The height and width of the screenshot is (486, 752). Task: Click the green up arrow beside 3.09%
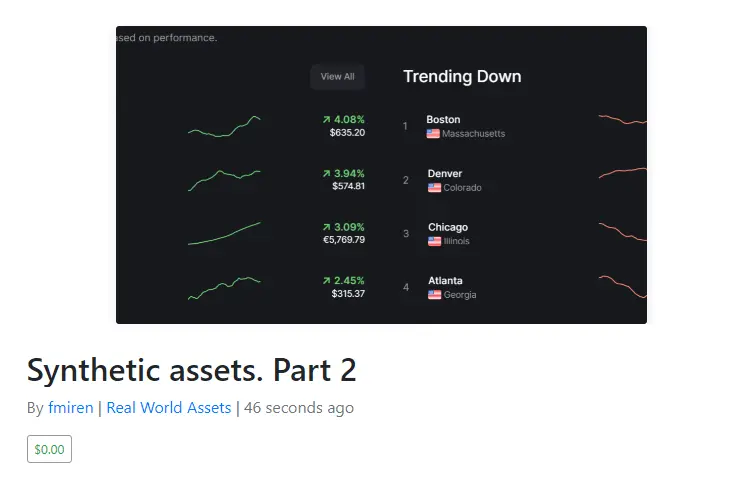(327, 227)
